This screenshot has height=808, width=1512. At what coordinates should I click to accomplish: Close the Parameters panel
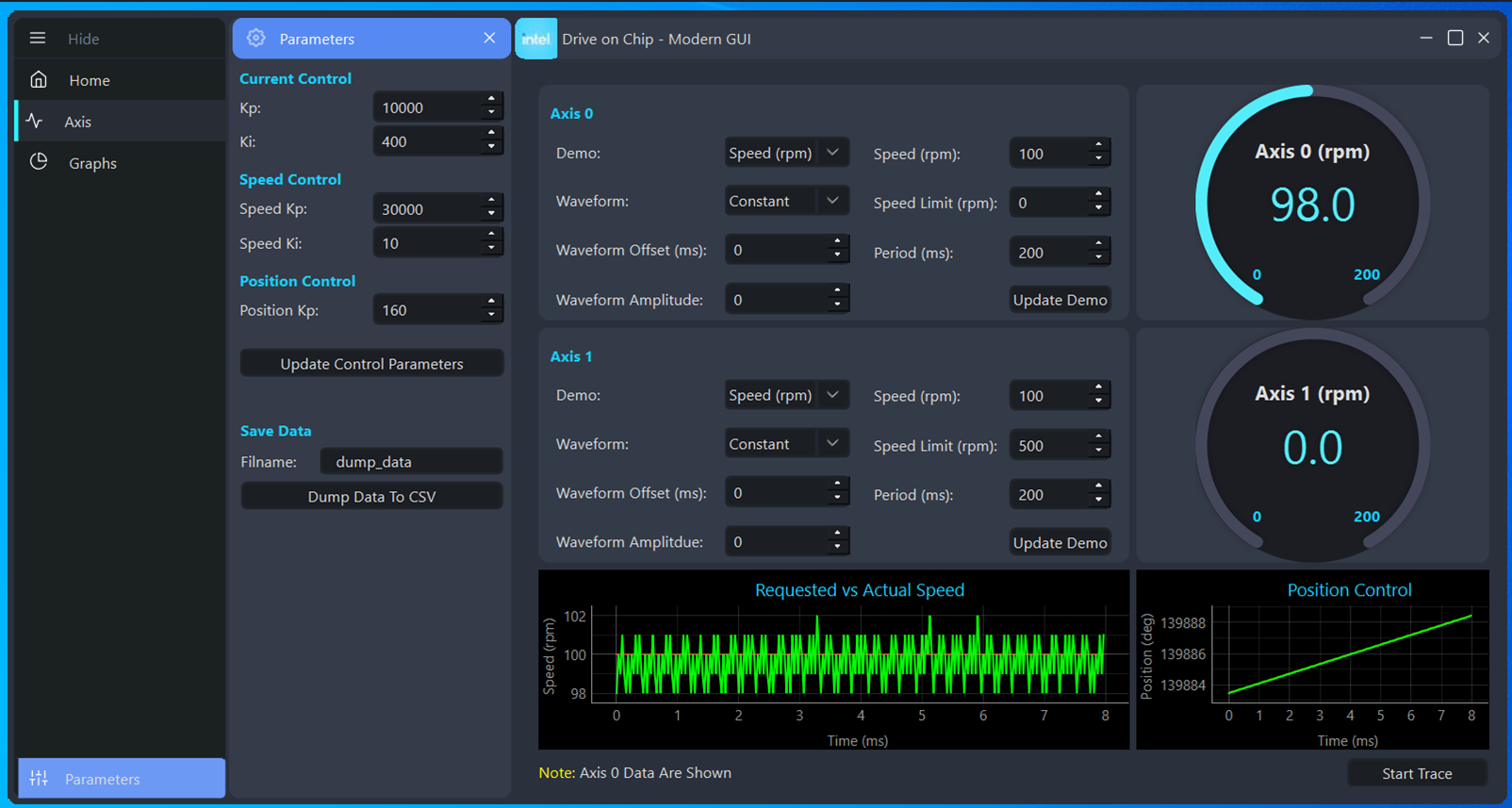pos(489,39)
